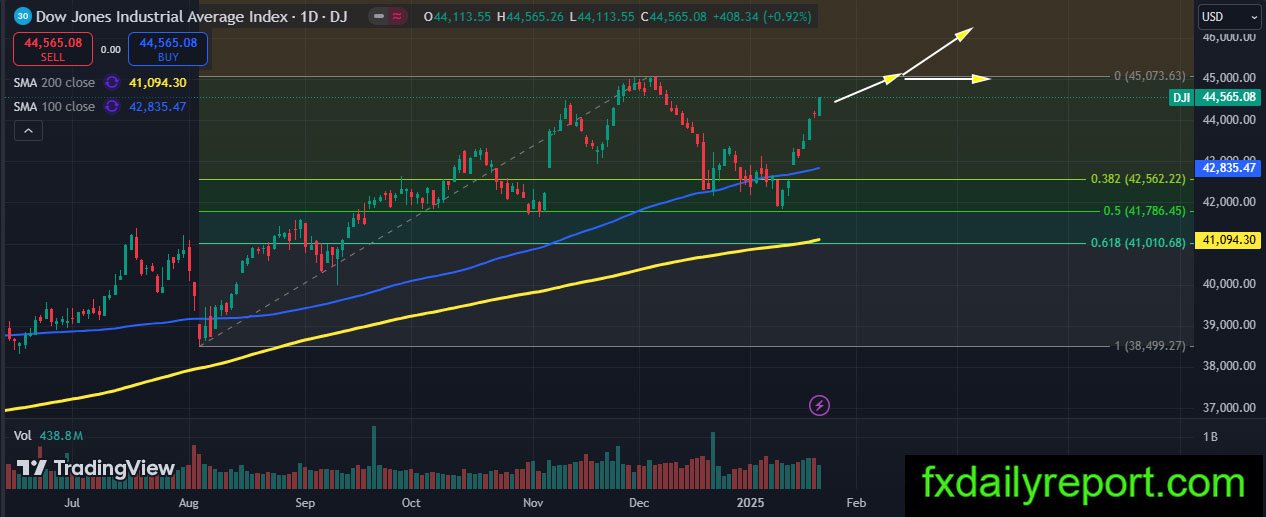Open the TradingView logo
This screenshot has height=517, width=1266.
[x=96, y=468]
